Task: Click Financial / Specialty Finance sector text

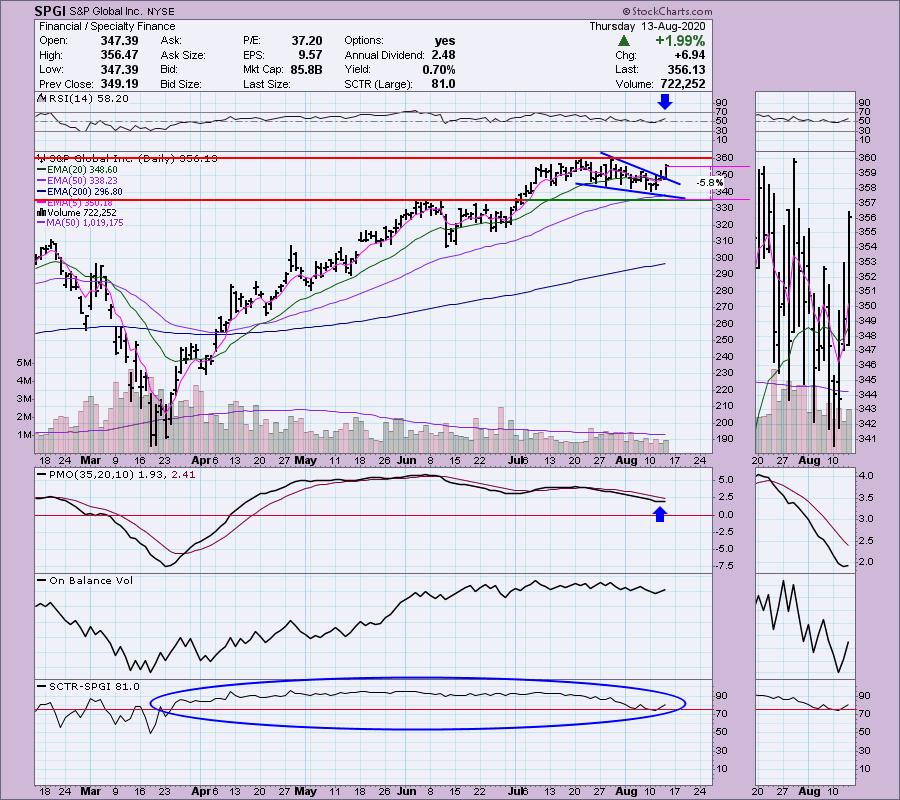Action: click(x=107, y=26)
